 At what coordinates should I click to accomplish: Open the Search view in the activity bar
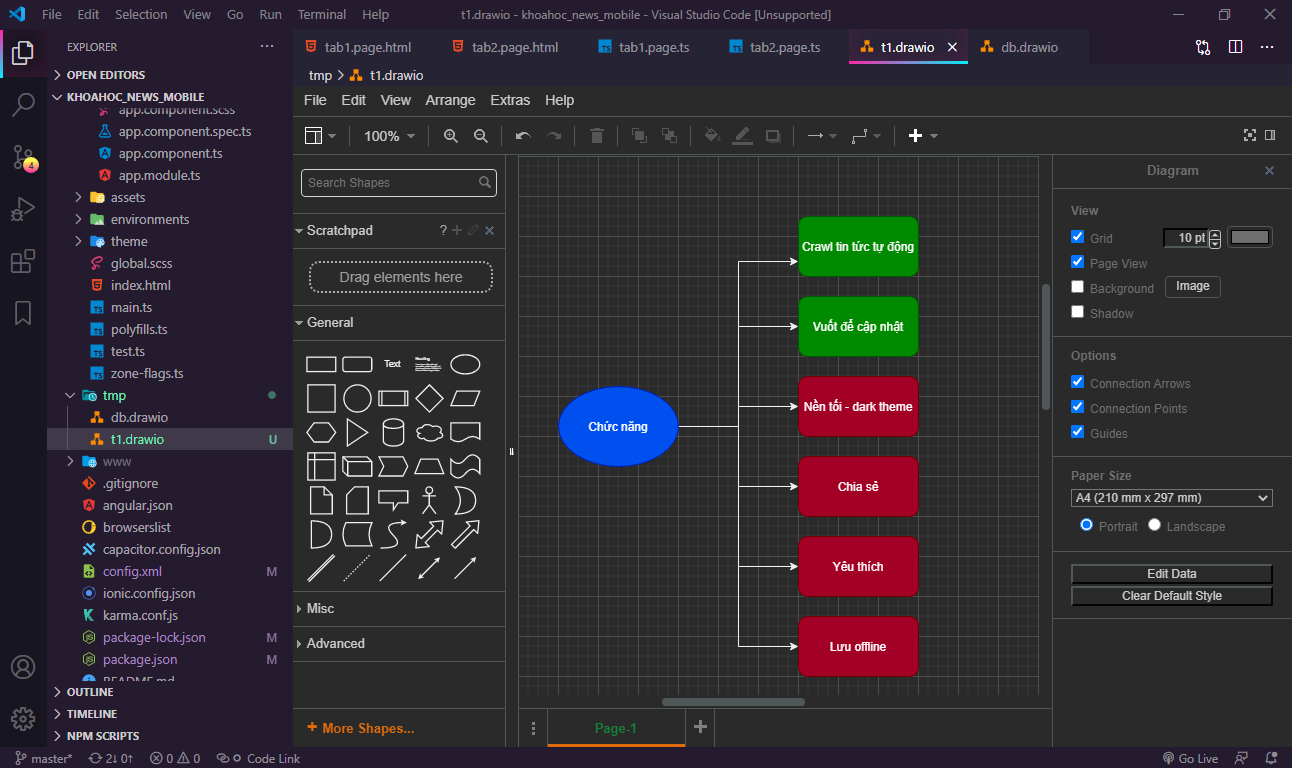(23, 104)
